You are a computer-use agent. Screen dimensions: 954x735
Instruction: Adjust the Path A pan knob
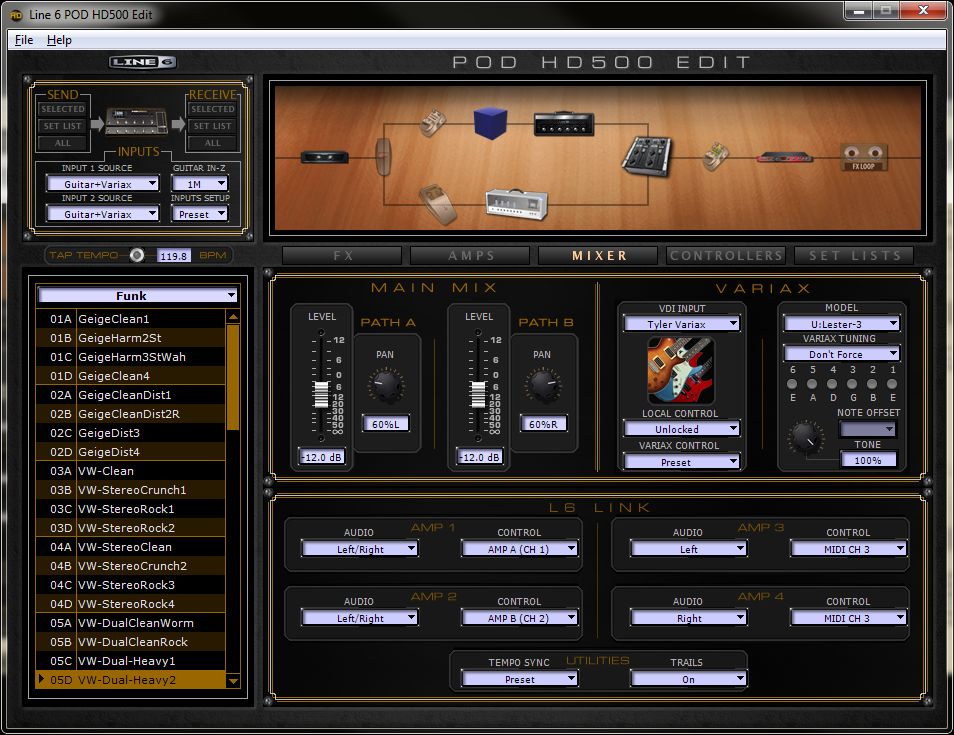point(386,385)
